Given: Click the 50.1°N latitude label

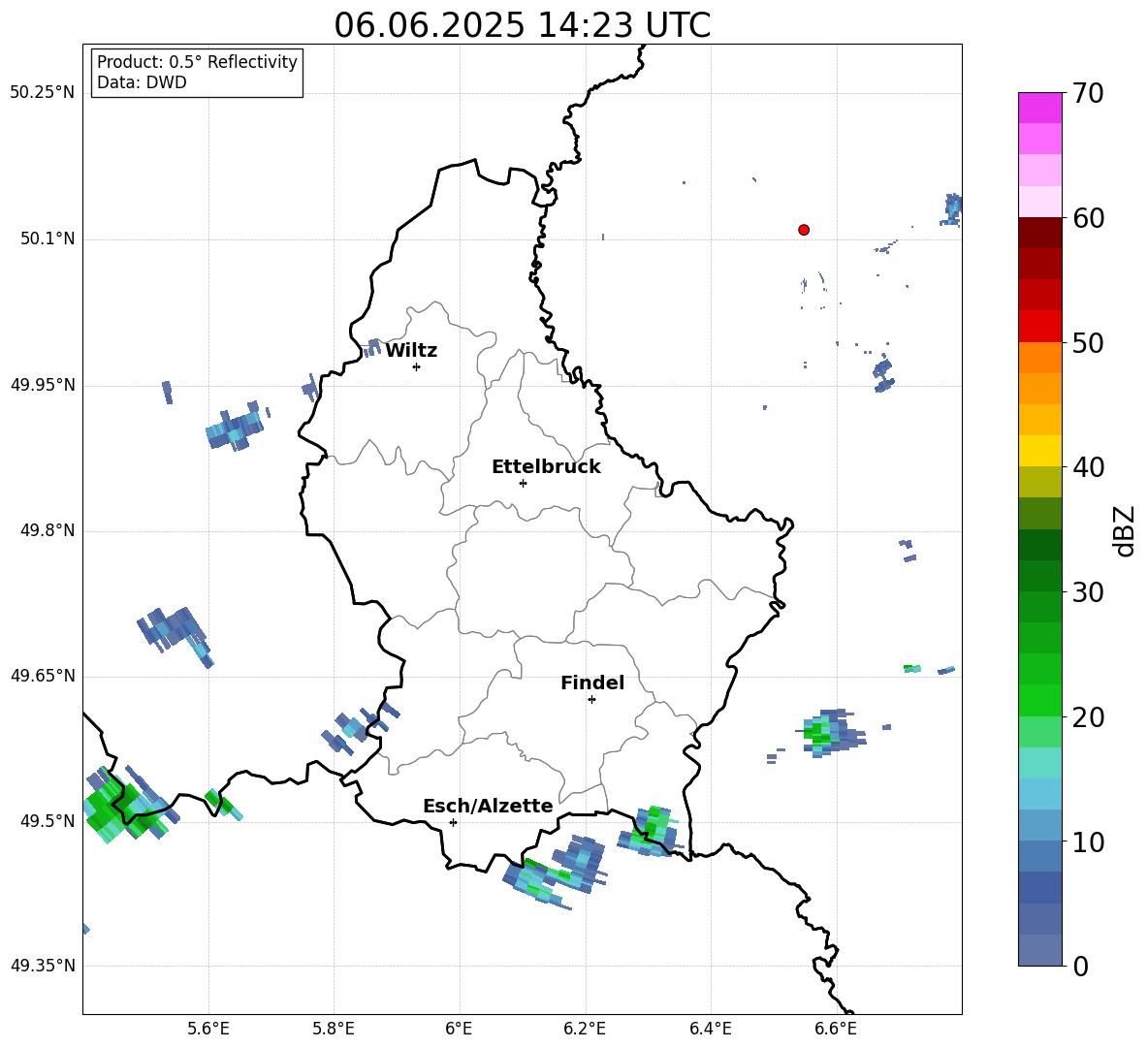Looking at the screenshot, I should tap(48, 238).
